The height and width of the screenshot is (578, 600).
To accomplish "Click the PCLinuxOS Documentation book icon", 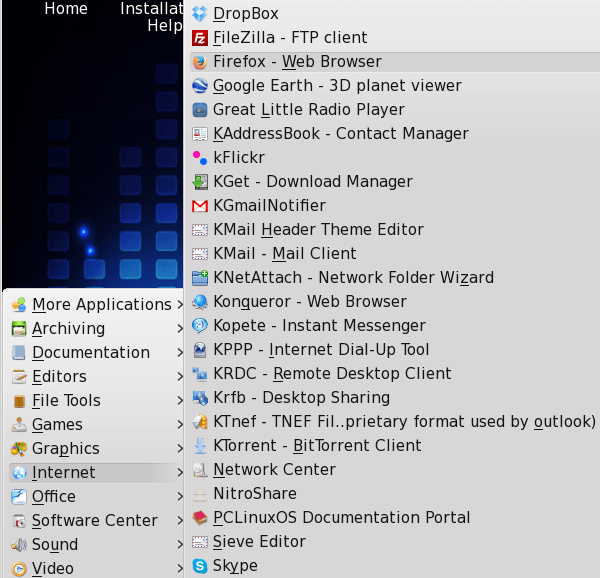I will pyautogui.click(x=200, y=518).
